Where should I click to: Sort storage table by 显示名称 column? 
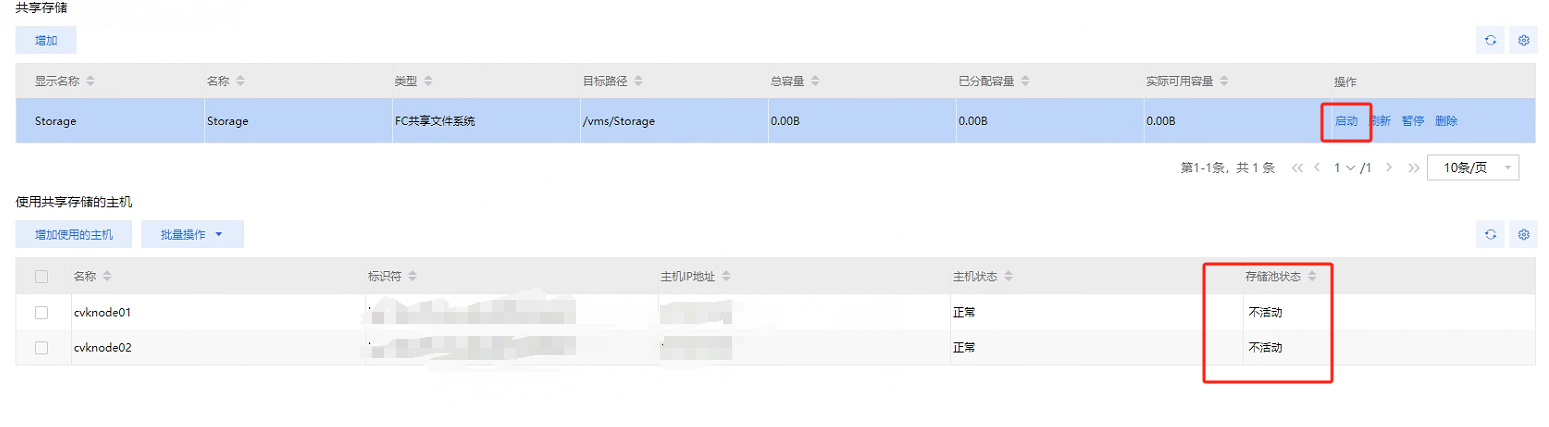click(90, 81)
